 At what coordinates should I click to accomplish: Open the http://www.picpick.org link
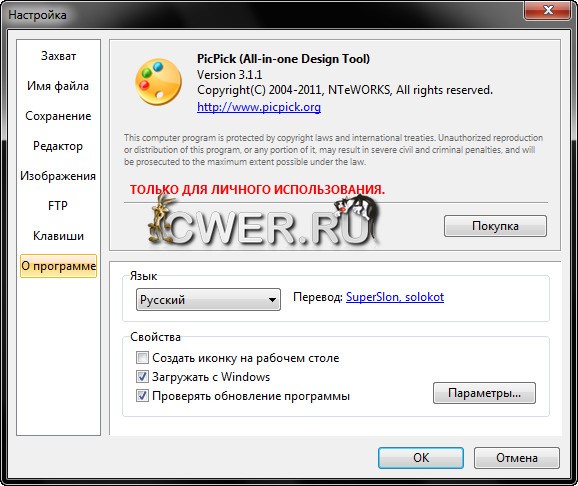tap(259, 107)
